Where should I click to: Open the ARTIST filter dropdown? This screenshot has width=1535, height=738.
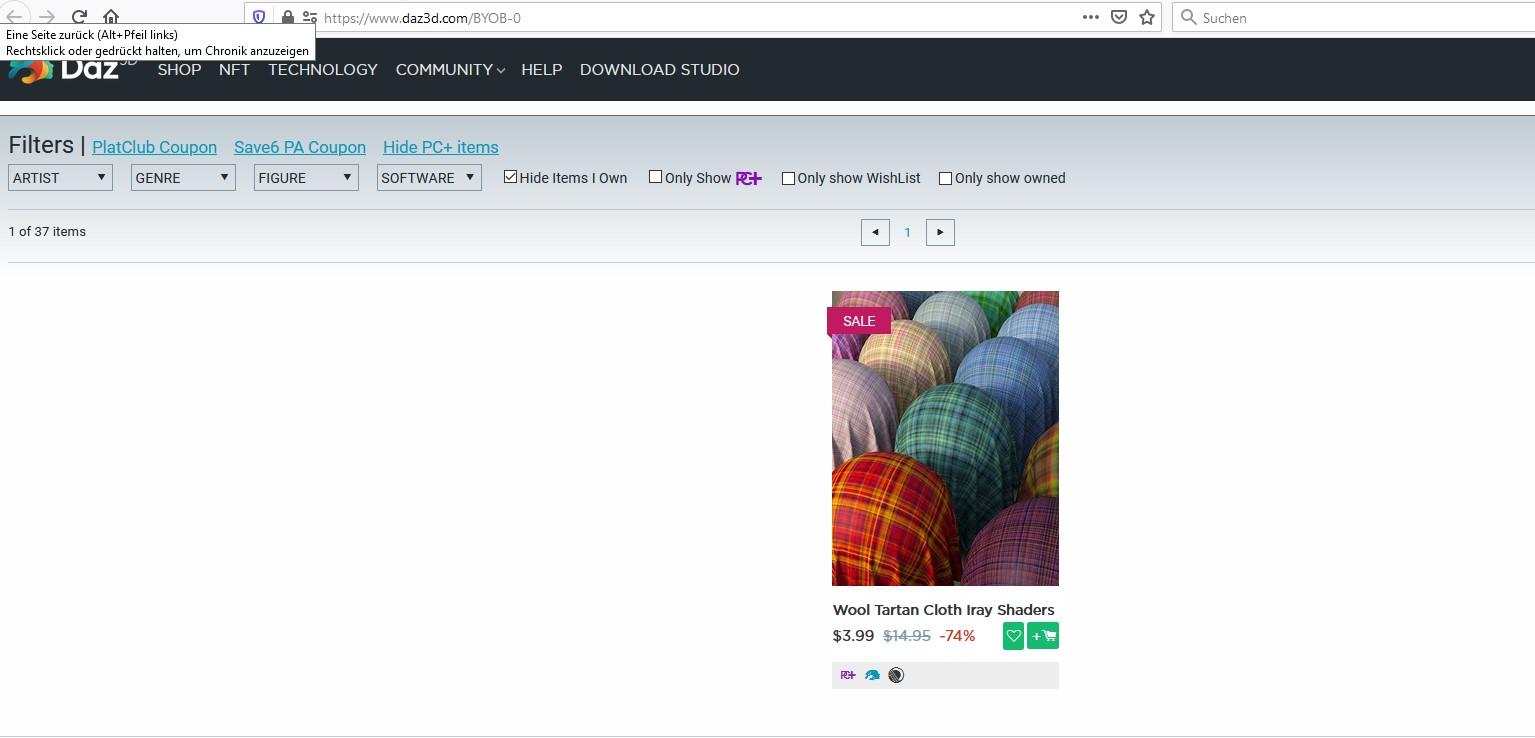tap(60, 177)
